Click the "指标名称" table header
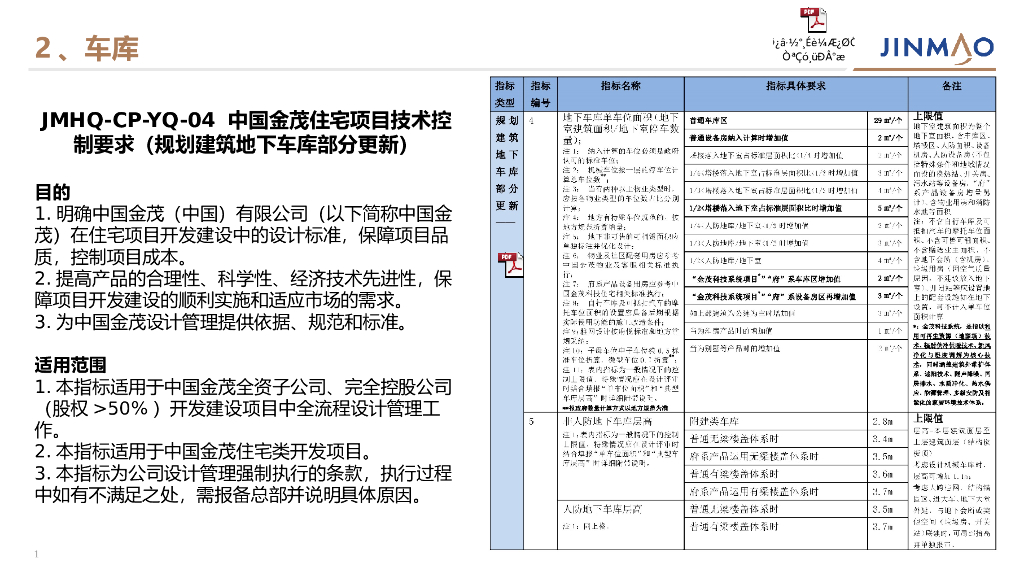 [620, 94]
